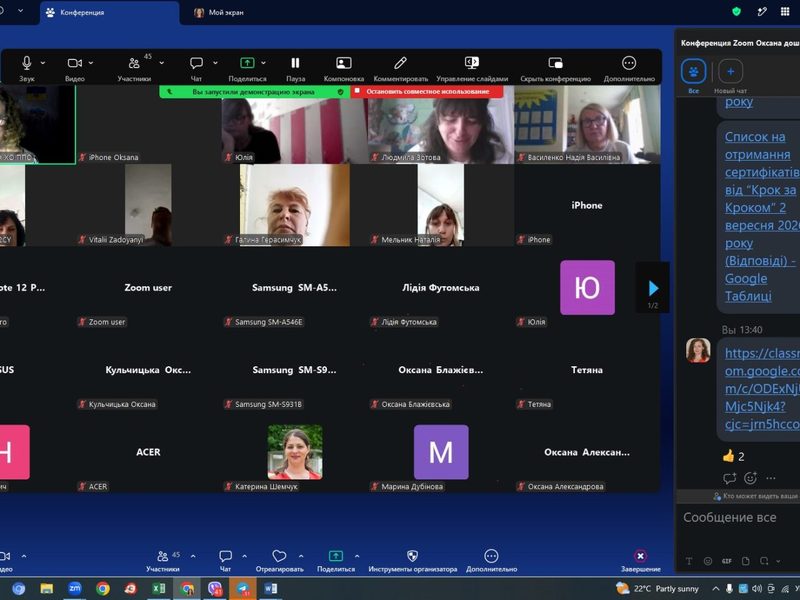Expand video options arrow next to Видео

pyautogui.click(x=91, y=63)
